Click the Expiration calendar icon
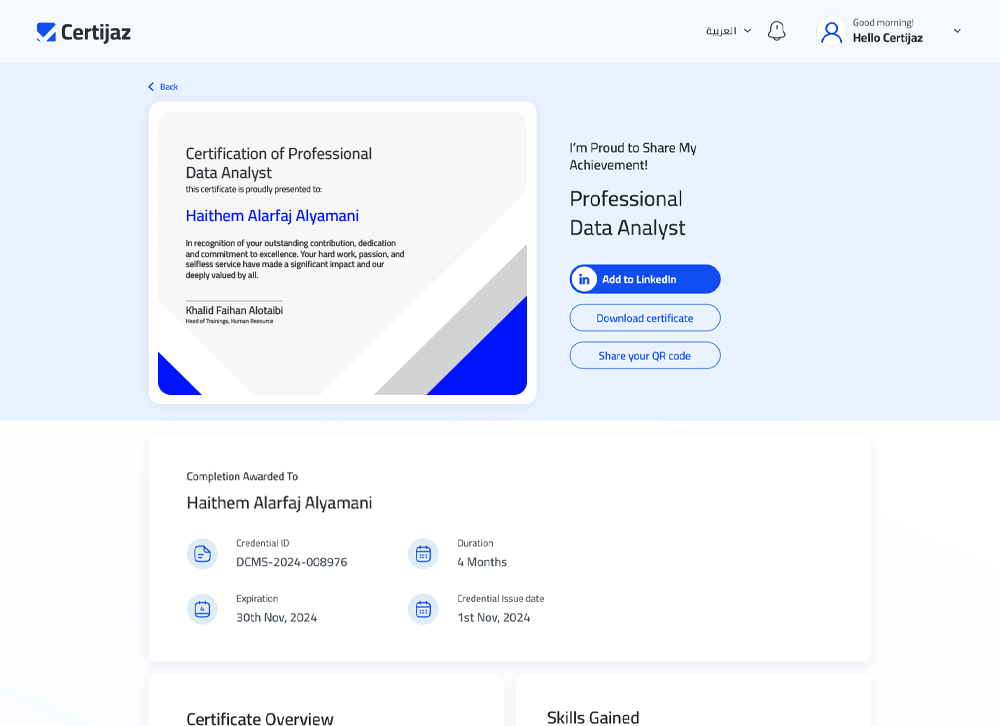 pyautogui.click(x=202, y=609)
